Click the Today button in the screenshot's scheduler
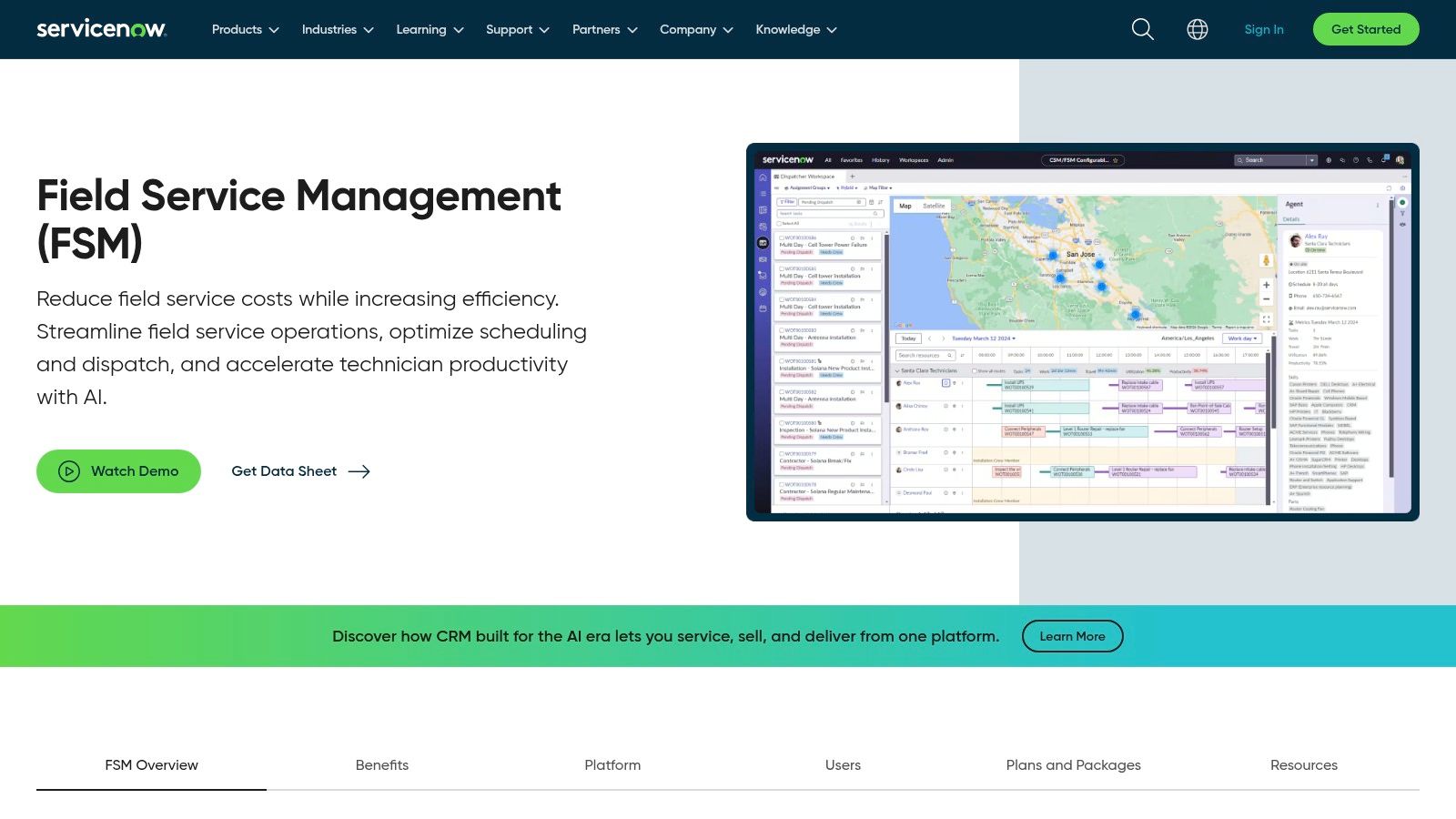This screenshot has width=1456, height=819. (x=908, y=339)
